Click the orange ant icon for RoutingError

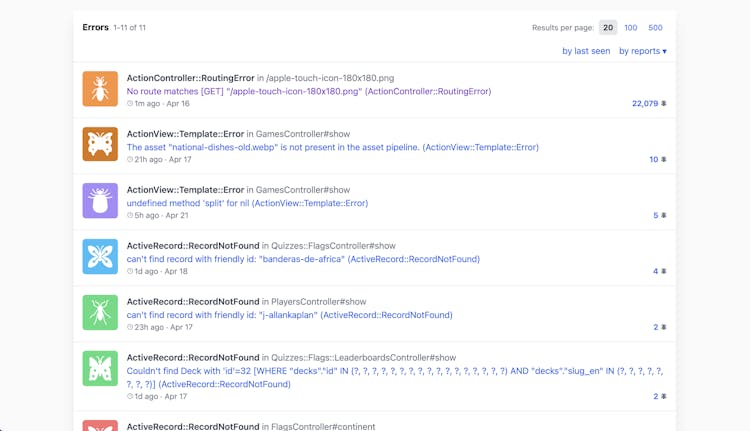[100, 88]
